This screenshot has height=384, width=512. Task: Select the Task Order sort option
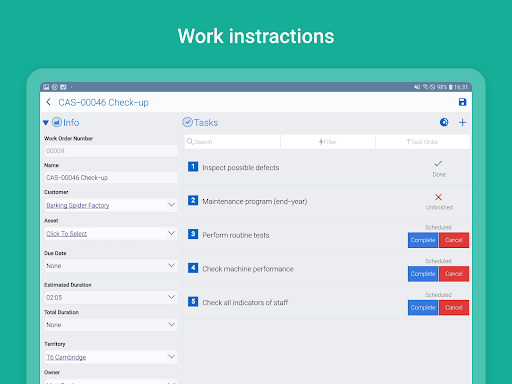point(422,142)
